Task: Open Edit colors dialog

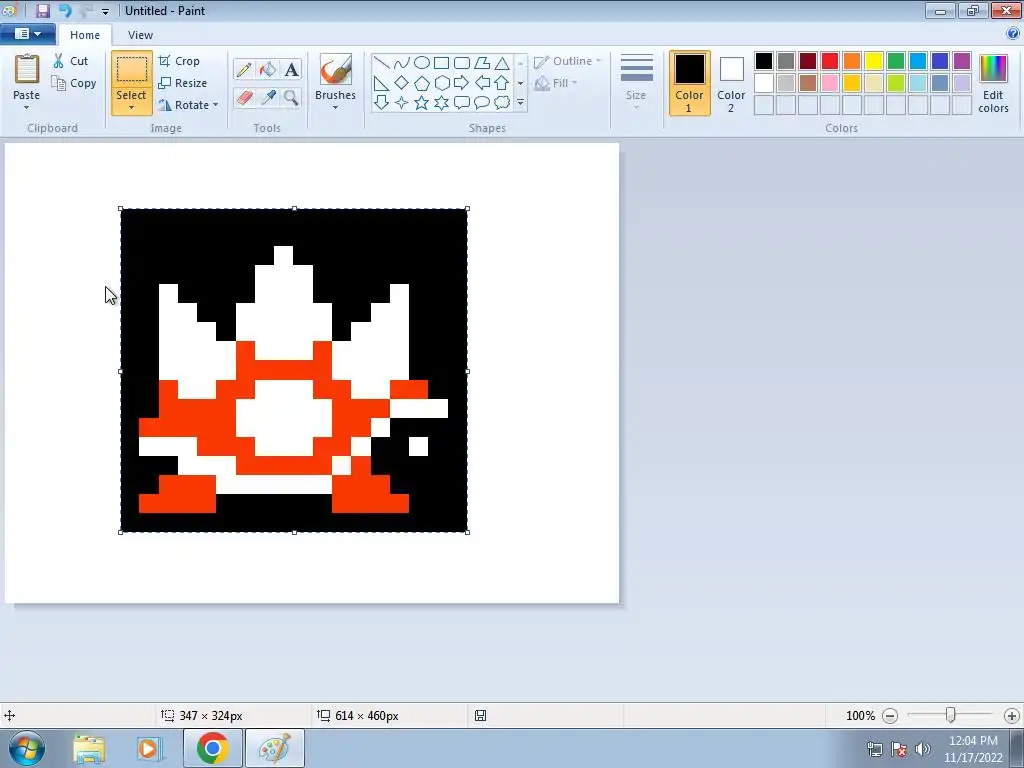Action: coord(993,83)
